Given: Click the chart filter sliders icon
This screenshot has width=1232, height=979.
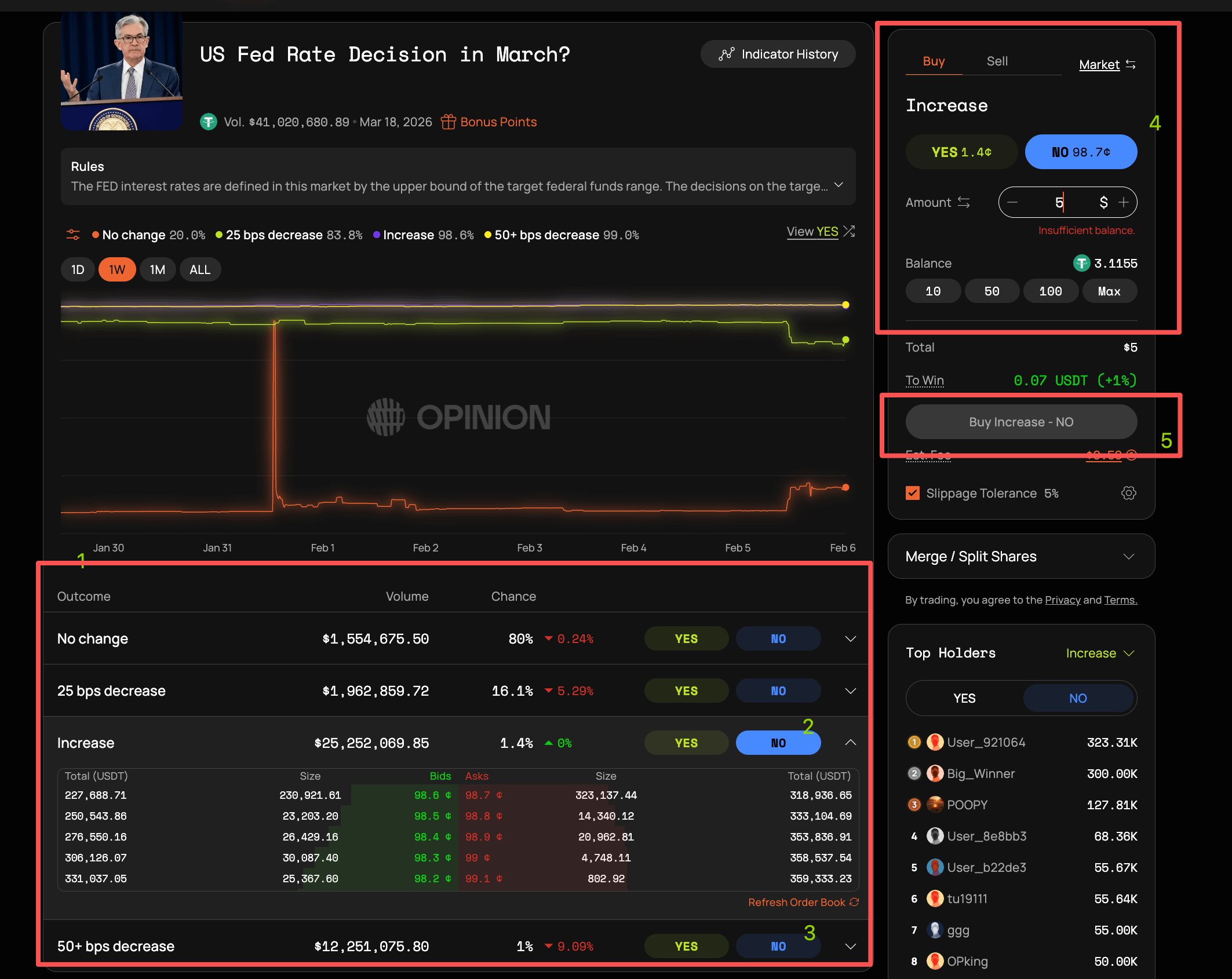Looking at the screenshot, I should pos(73,235).
